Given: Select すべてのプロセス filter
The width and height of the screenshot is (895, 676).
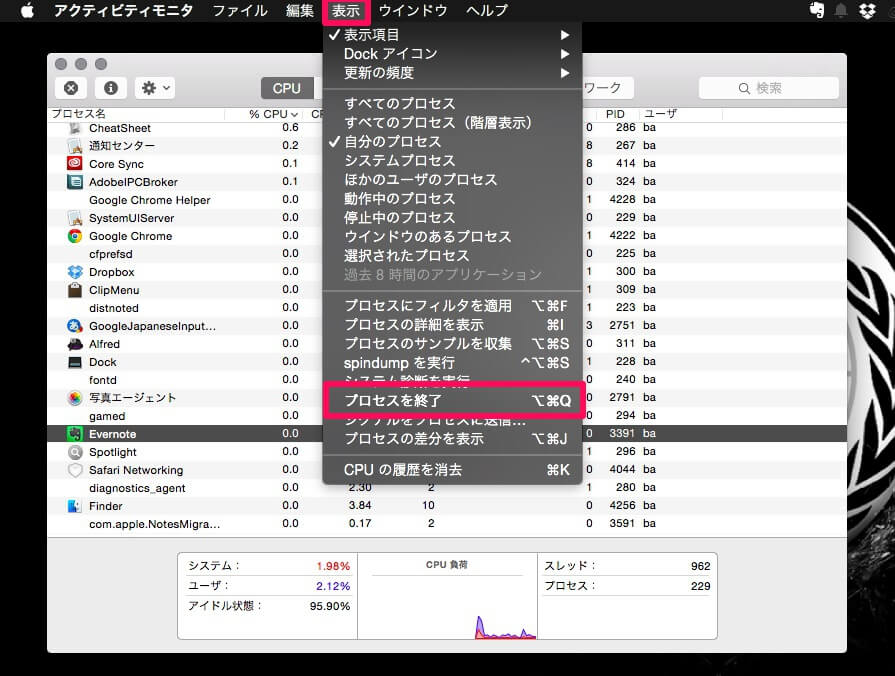Looking at the screenshot, I should 452,103.
